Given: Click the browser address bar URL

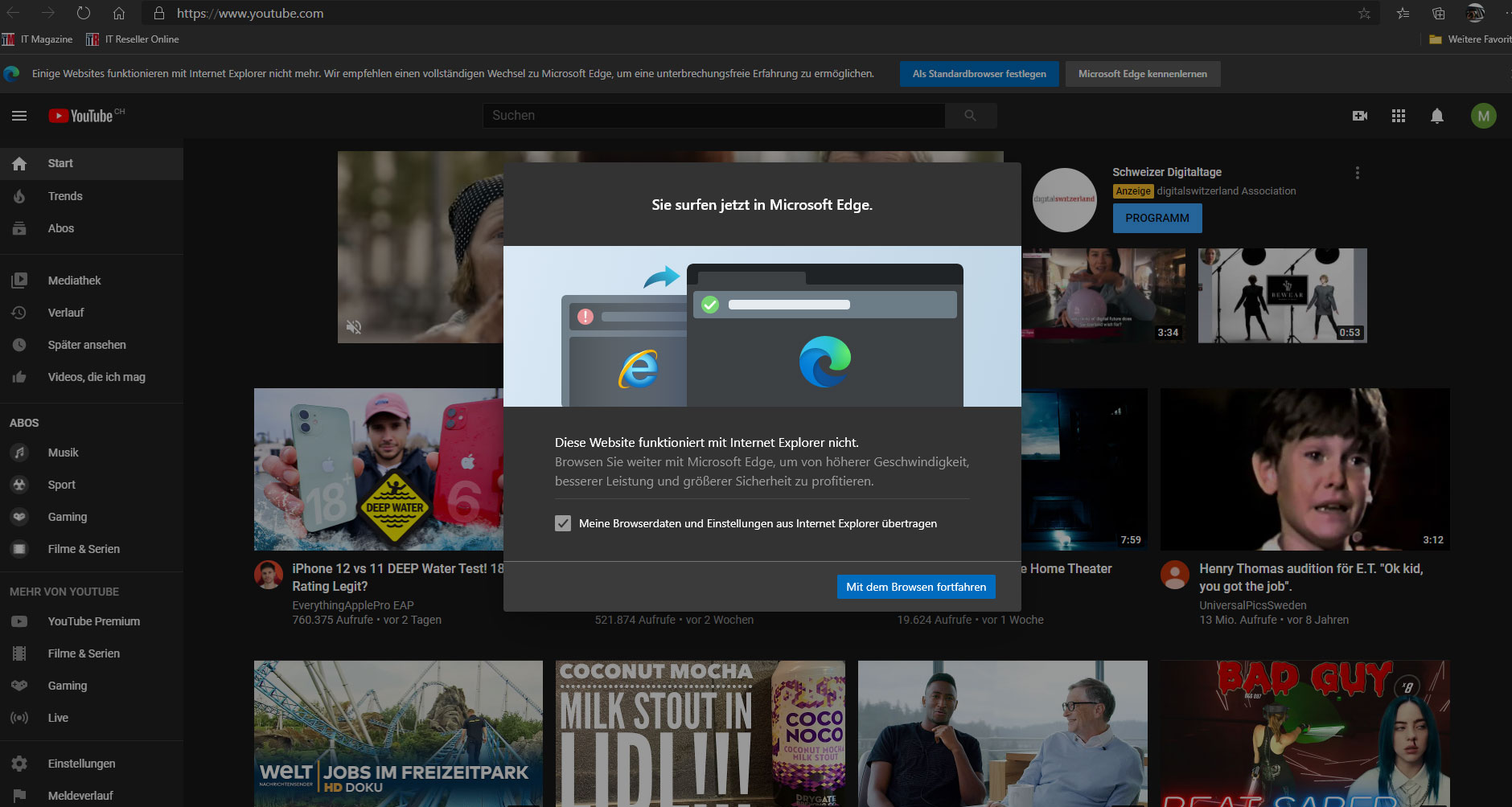Looking at the screenshot, I should tap(250, 14).
